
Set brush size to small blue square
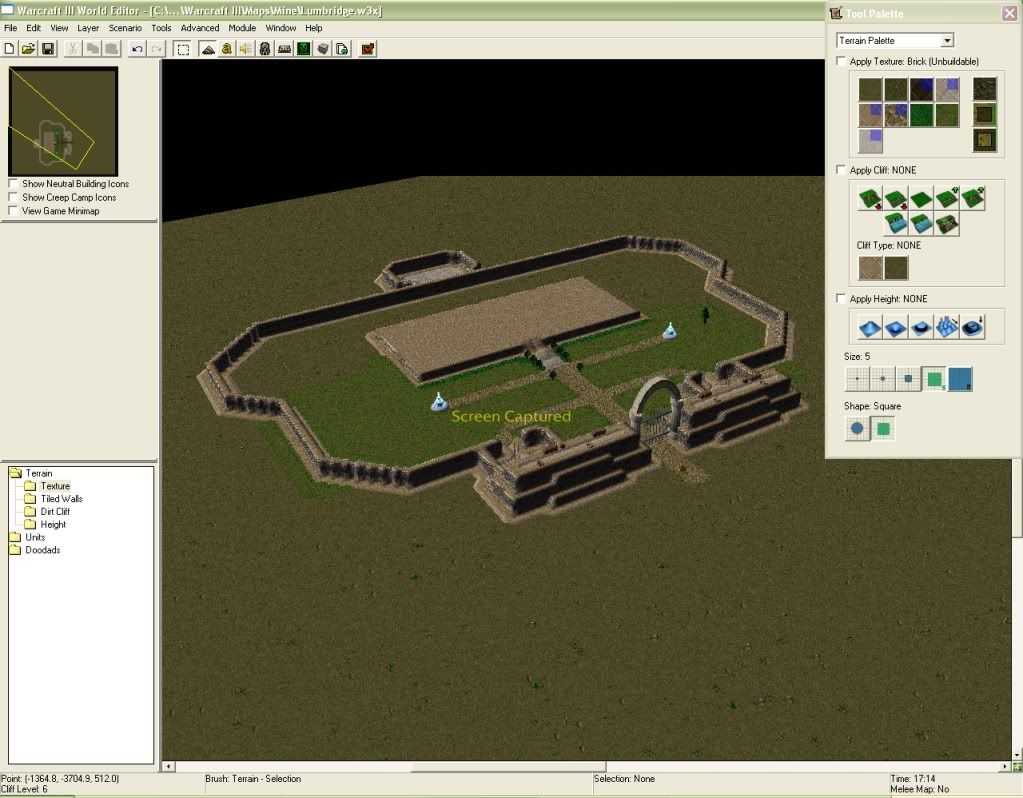point(908,378)
